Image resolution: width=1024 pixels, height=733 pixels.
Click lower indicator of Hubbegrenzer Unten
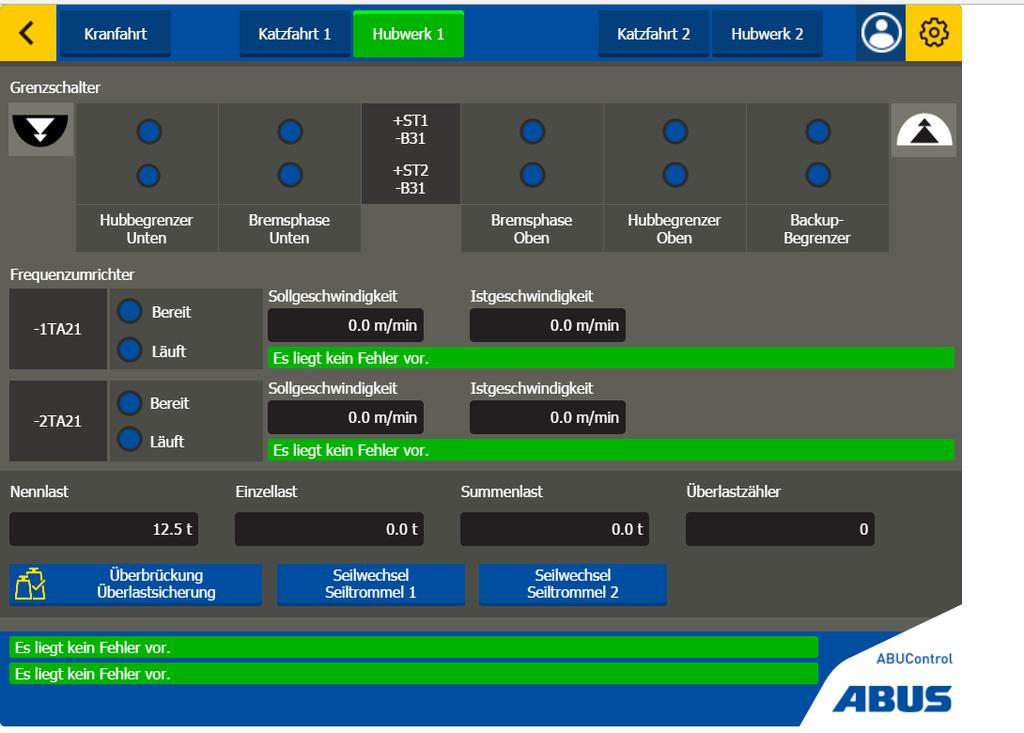[x=148, y=175]
